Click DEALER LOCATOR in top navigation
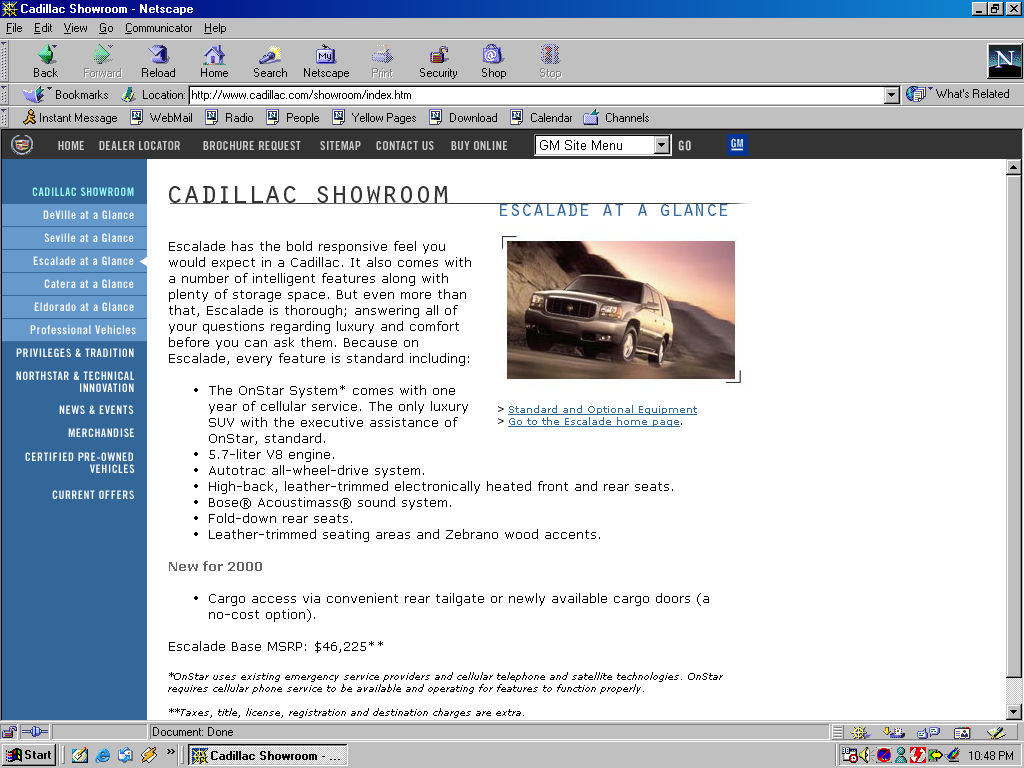The width and height of the screenshot is (1024, 768). (x=139, y=146)
